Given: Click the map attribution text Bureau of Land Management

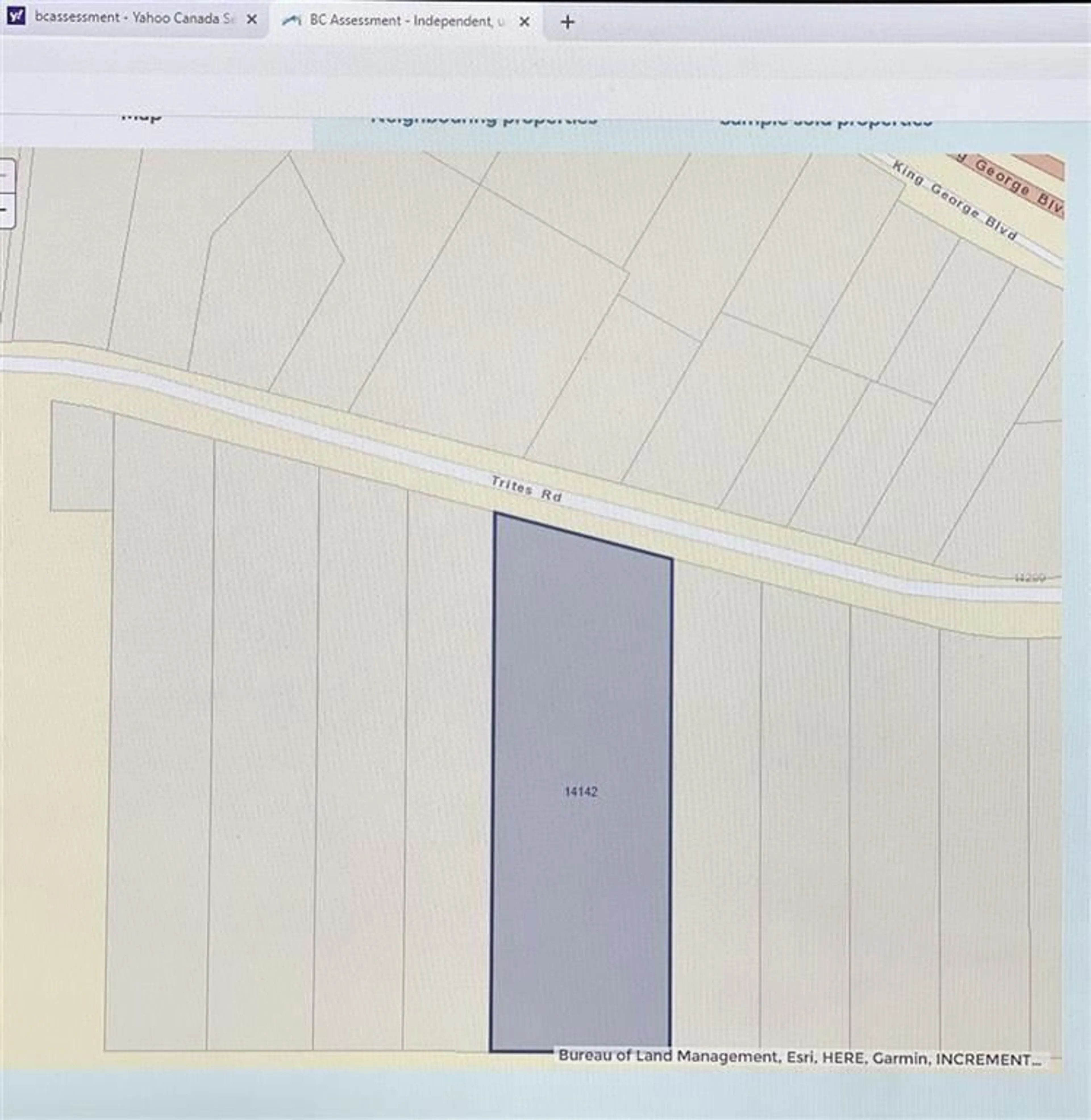Looking at the screenshot, I should pos(800,1058).
